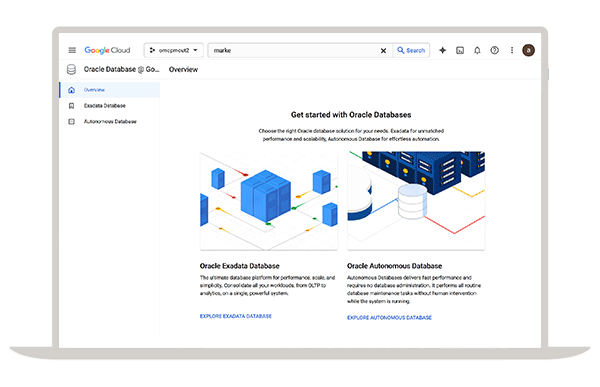Select Exadata Database in the sidebar
Image resolution: width=600 pixels, height=387 pixels.
tap(109, 106)
